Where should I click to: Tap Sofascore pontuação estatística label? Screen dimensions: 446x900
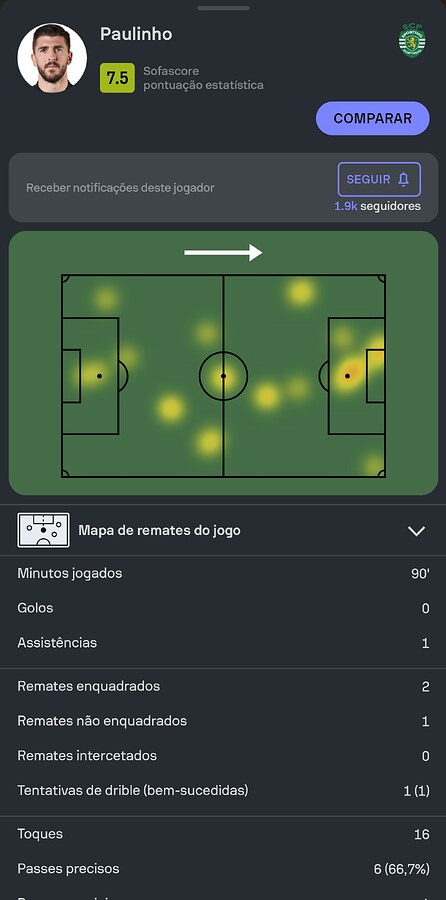[x=204, y=78]
